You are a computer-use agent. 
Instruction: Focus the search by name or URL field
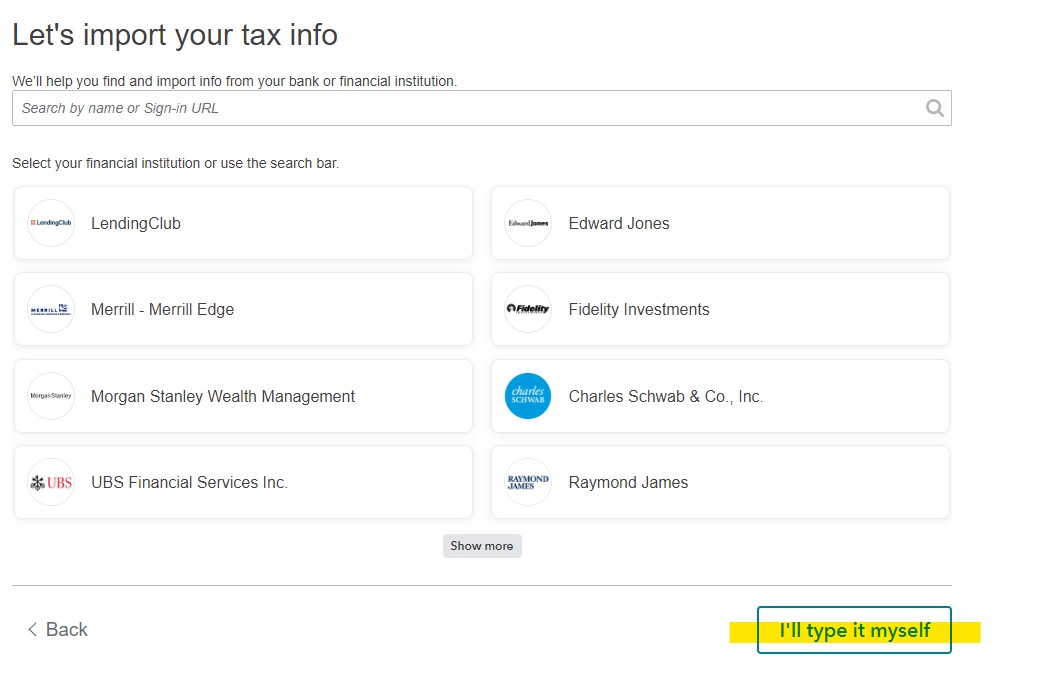tap(481, 108)
